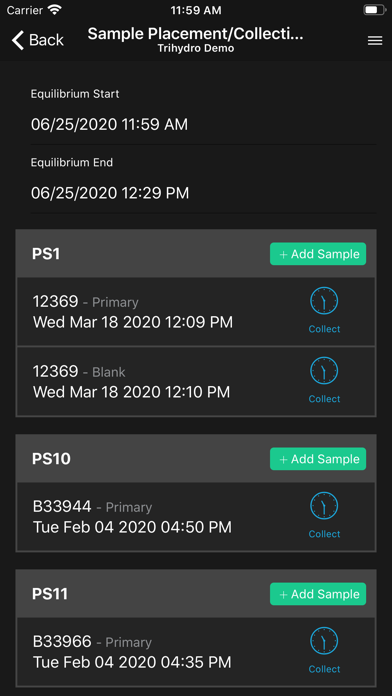Add a sample to PS1

coord(318,254)
